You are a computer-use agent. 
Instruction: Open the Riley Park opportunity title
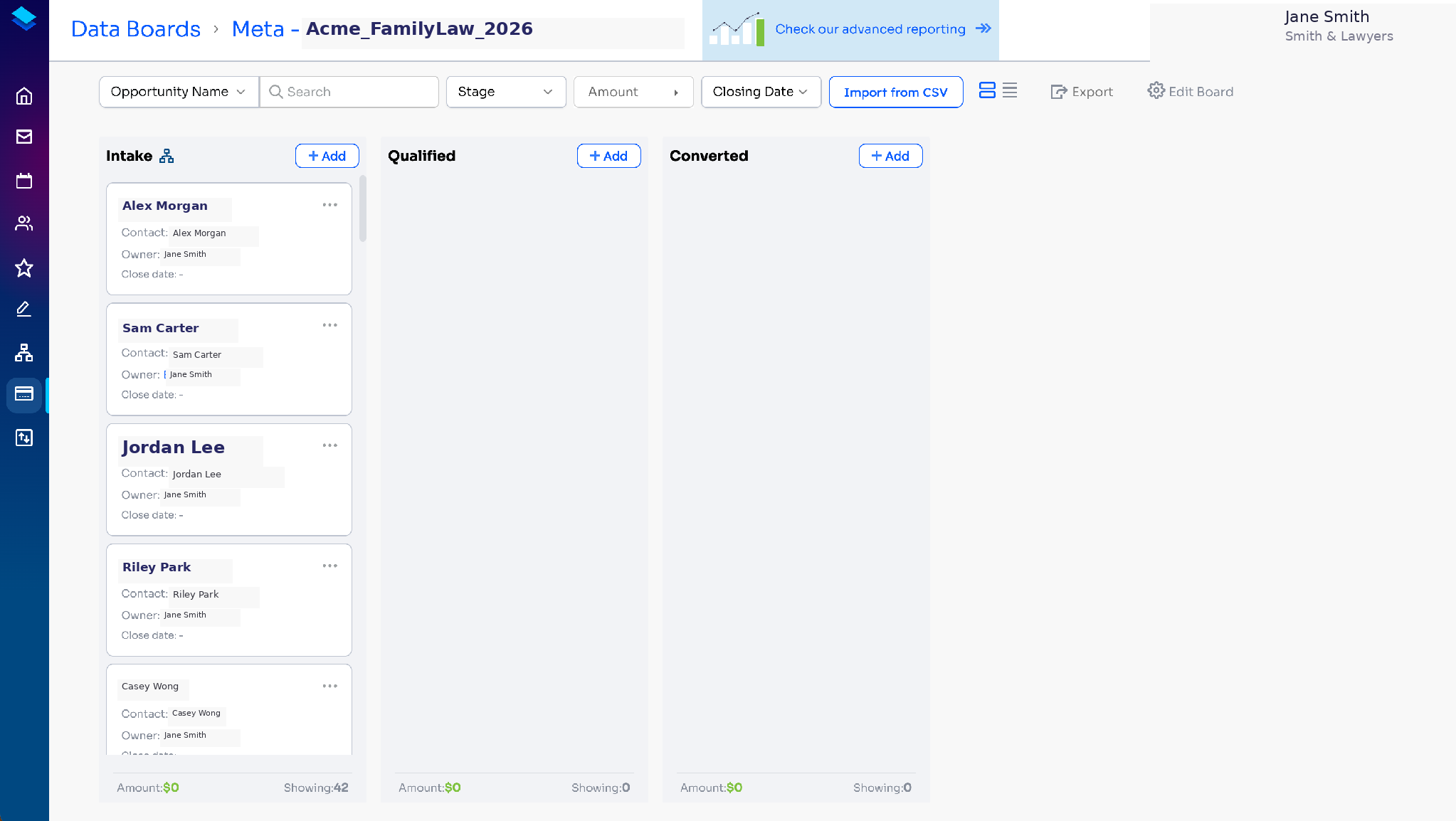157,567
